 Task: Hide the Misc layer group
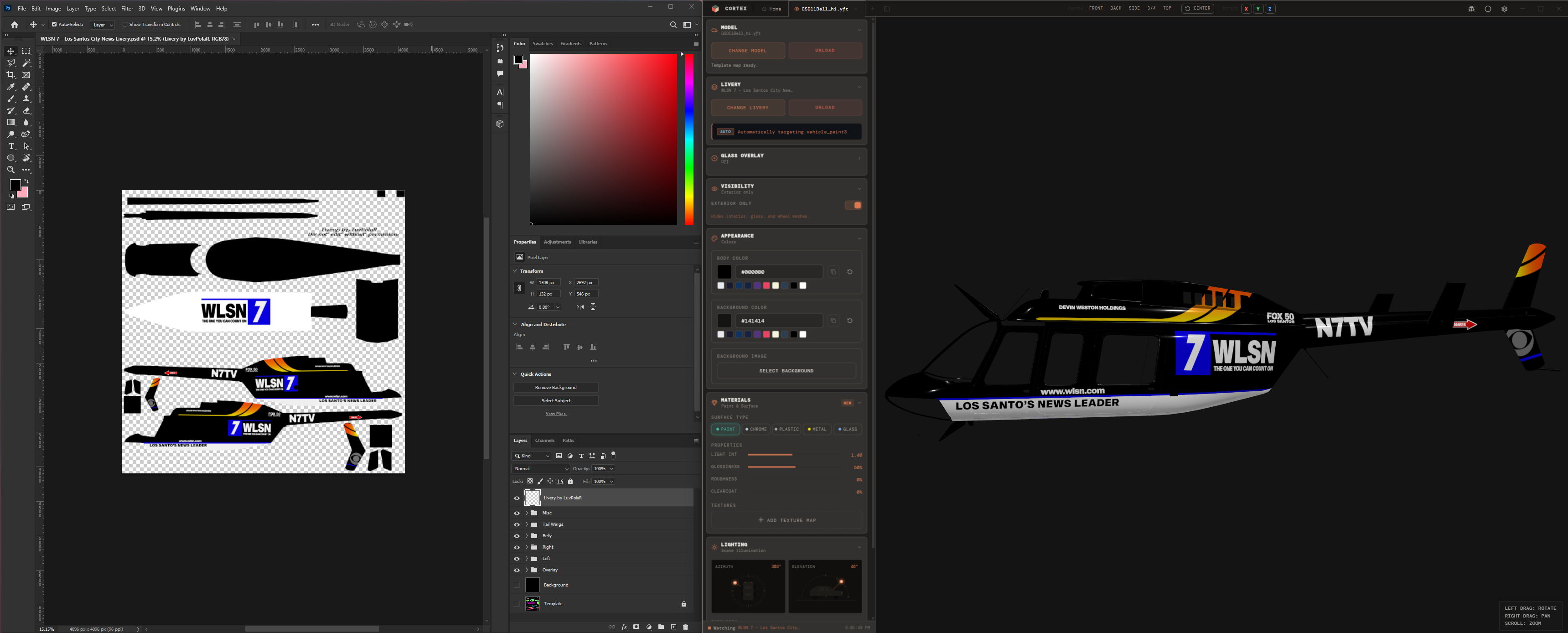(517, 513)
